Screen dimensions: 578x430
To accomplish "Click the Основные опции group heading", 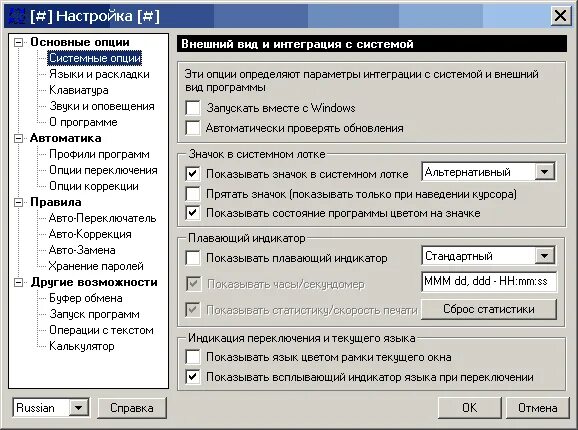I will tap(80, 42).
